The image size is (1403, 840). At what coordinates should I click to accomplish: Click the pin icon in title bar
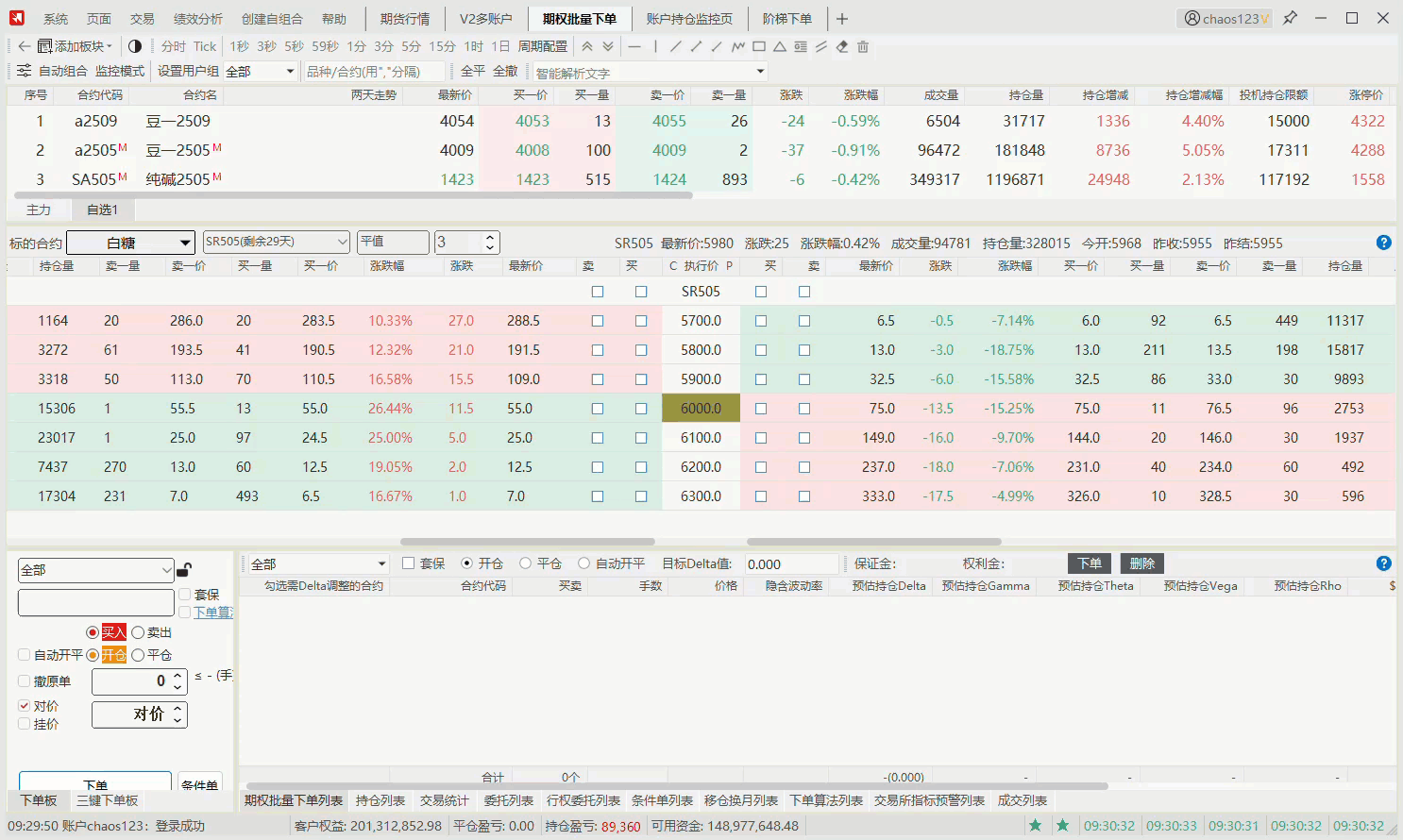click(1290, 18)
